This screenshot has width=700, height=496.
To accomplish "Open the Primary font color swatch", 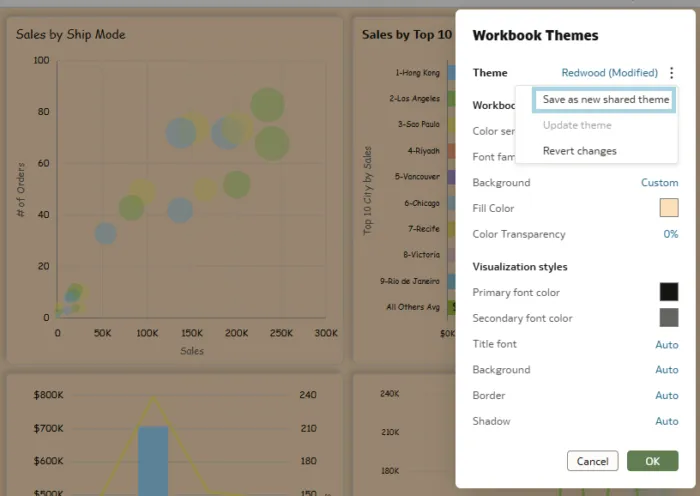I will (x=669, y=292).
